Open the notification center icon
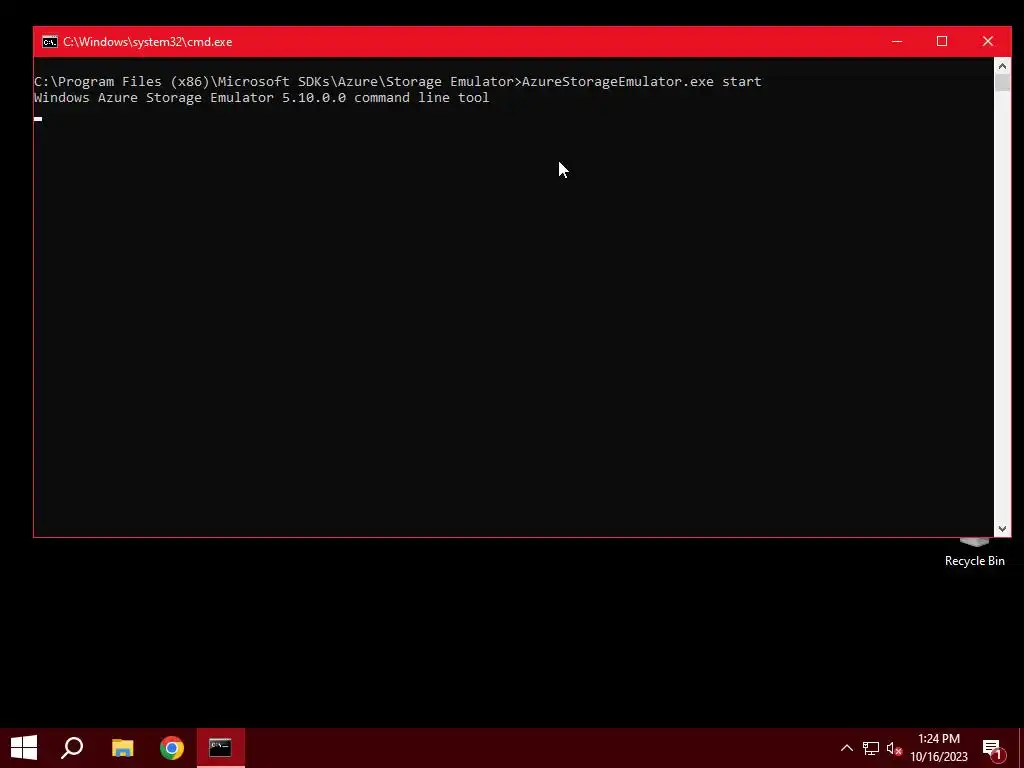The height and width of the screenshot is (768, 1024). pyautogui.click(x=992, y=748)
